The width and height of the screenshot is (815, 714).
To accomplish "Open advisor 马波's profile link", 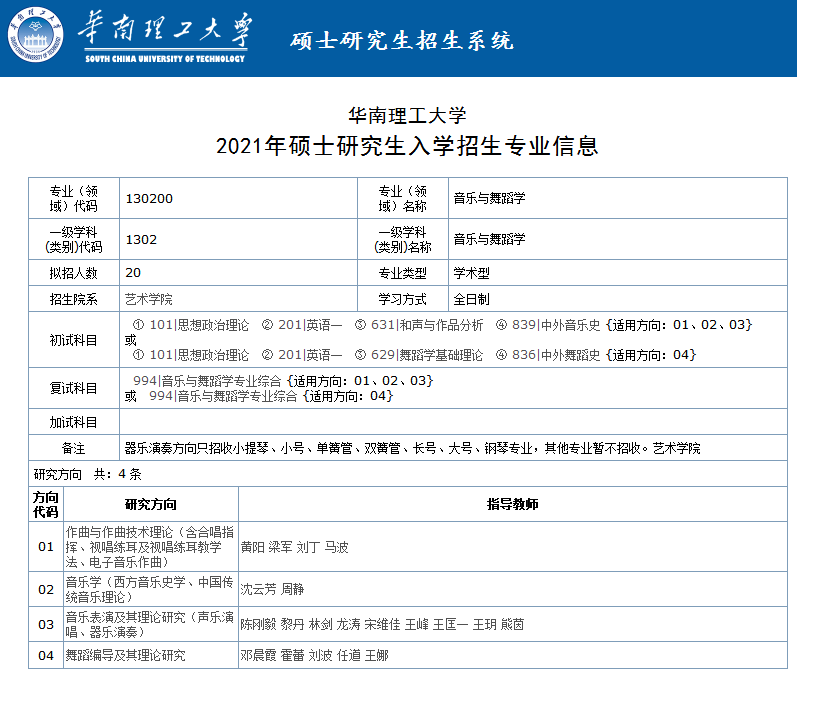I will coord(336,547).
